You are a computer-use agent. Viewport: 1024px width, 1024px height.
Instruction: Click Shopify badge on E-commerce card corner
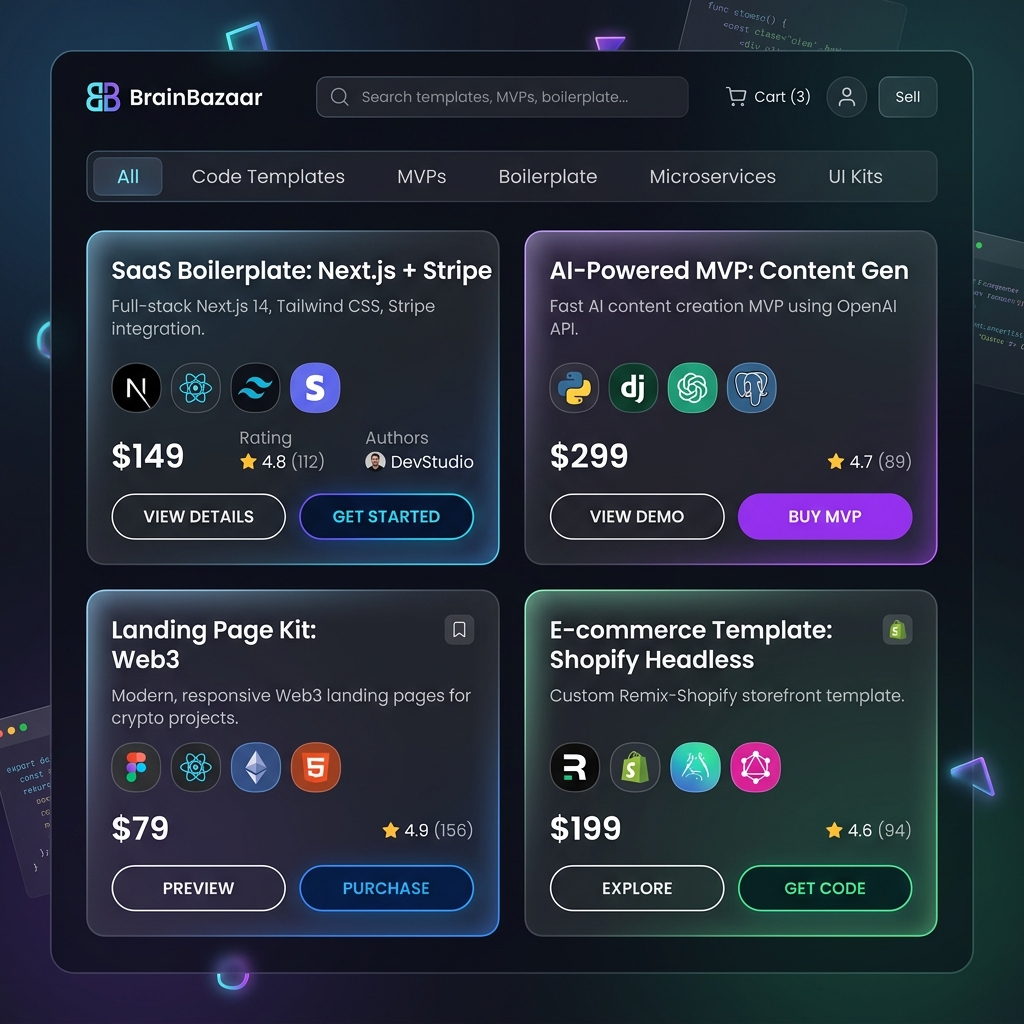(897, 630)
